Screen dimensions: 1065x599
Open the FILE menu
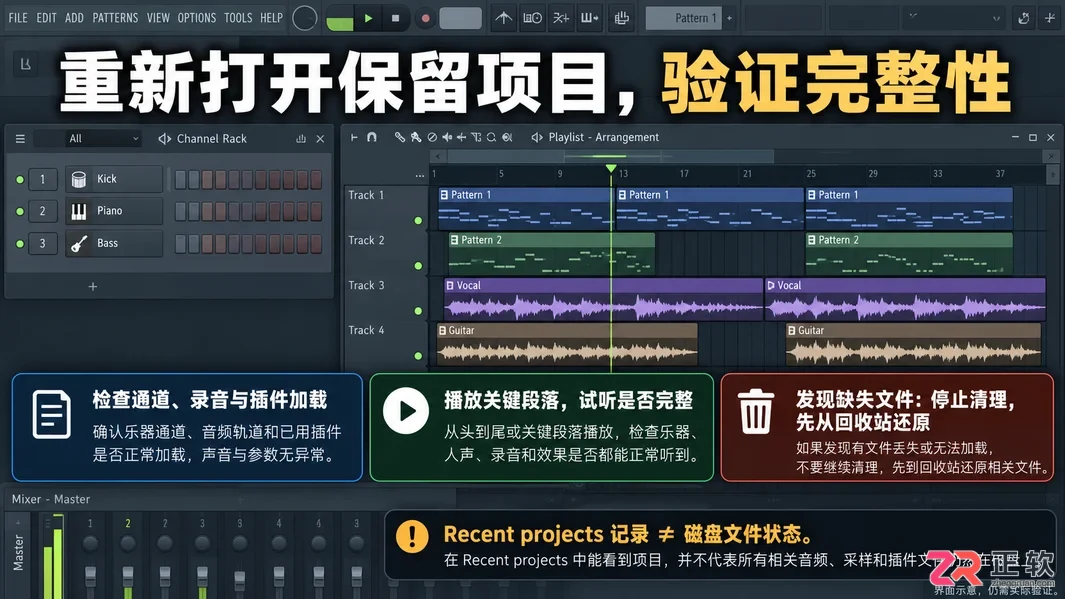point(18,18)
